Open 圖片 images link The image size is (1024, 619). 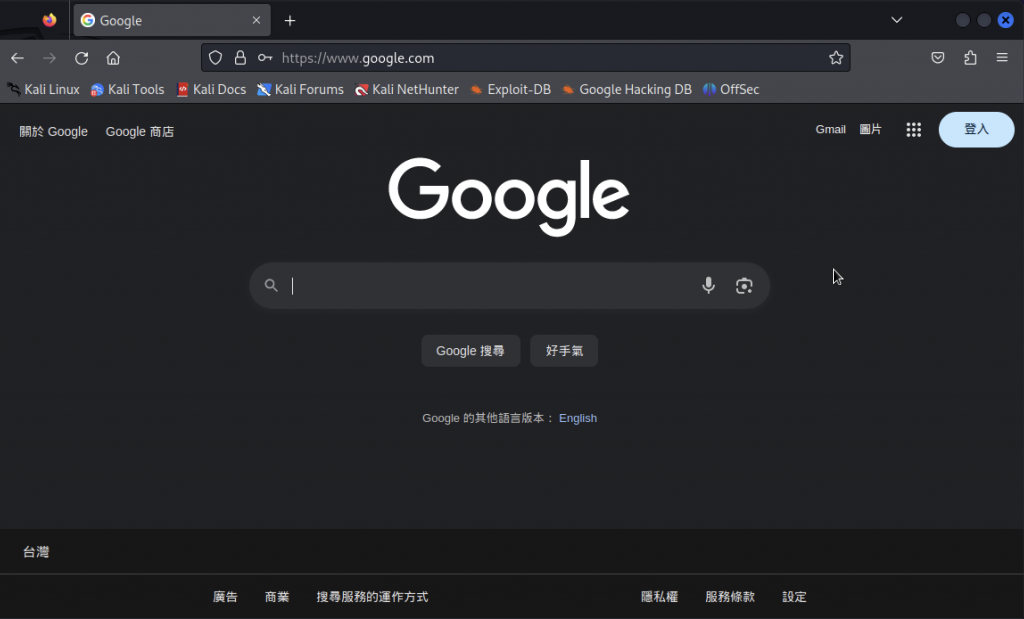(871, 129)
